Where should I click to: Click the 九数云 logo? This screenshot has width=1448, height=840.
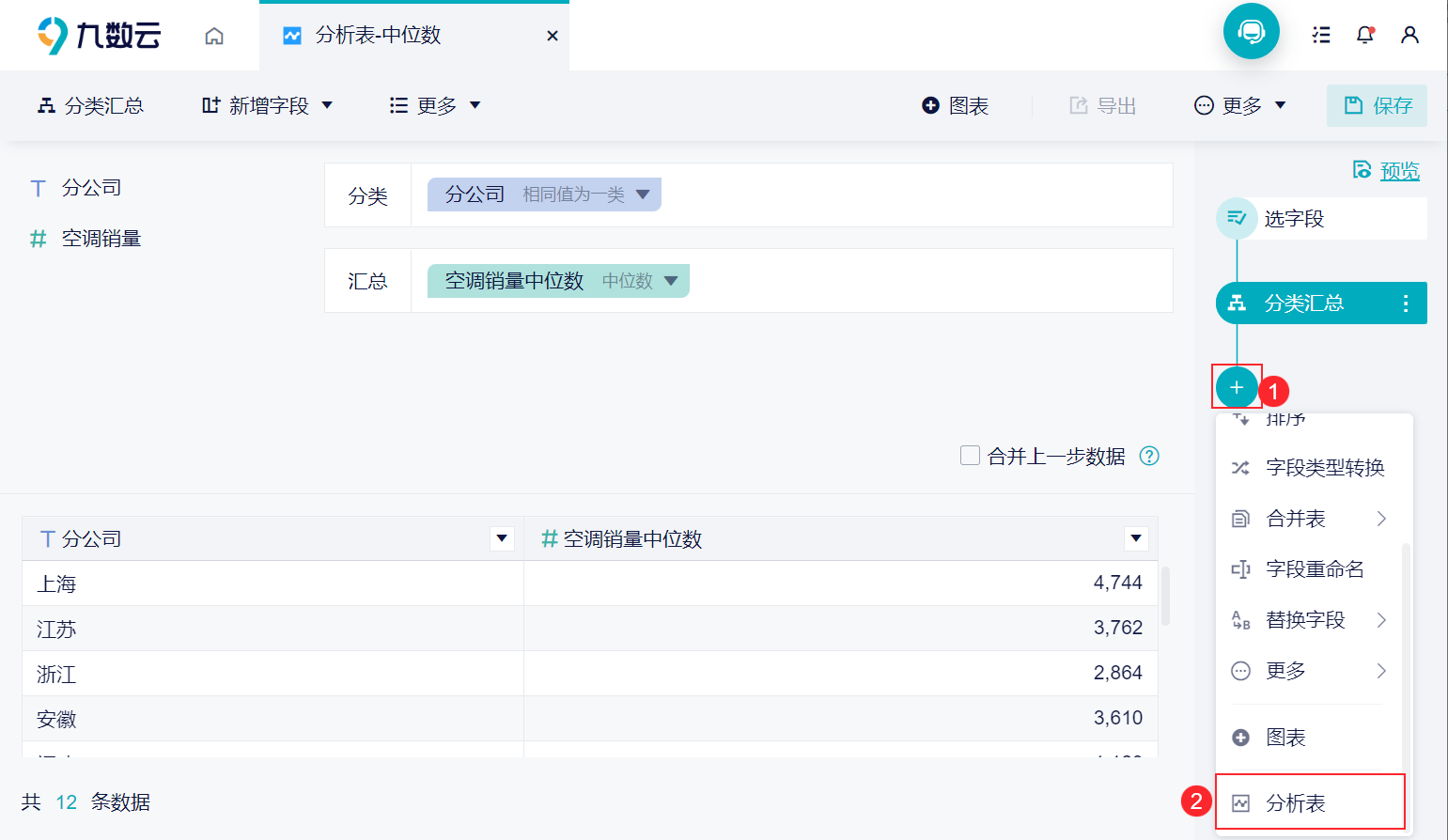(x=99, y=36)
